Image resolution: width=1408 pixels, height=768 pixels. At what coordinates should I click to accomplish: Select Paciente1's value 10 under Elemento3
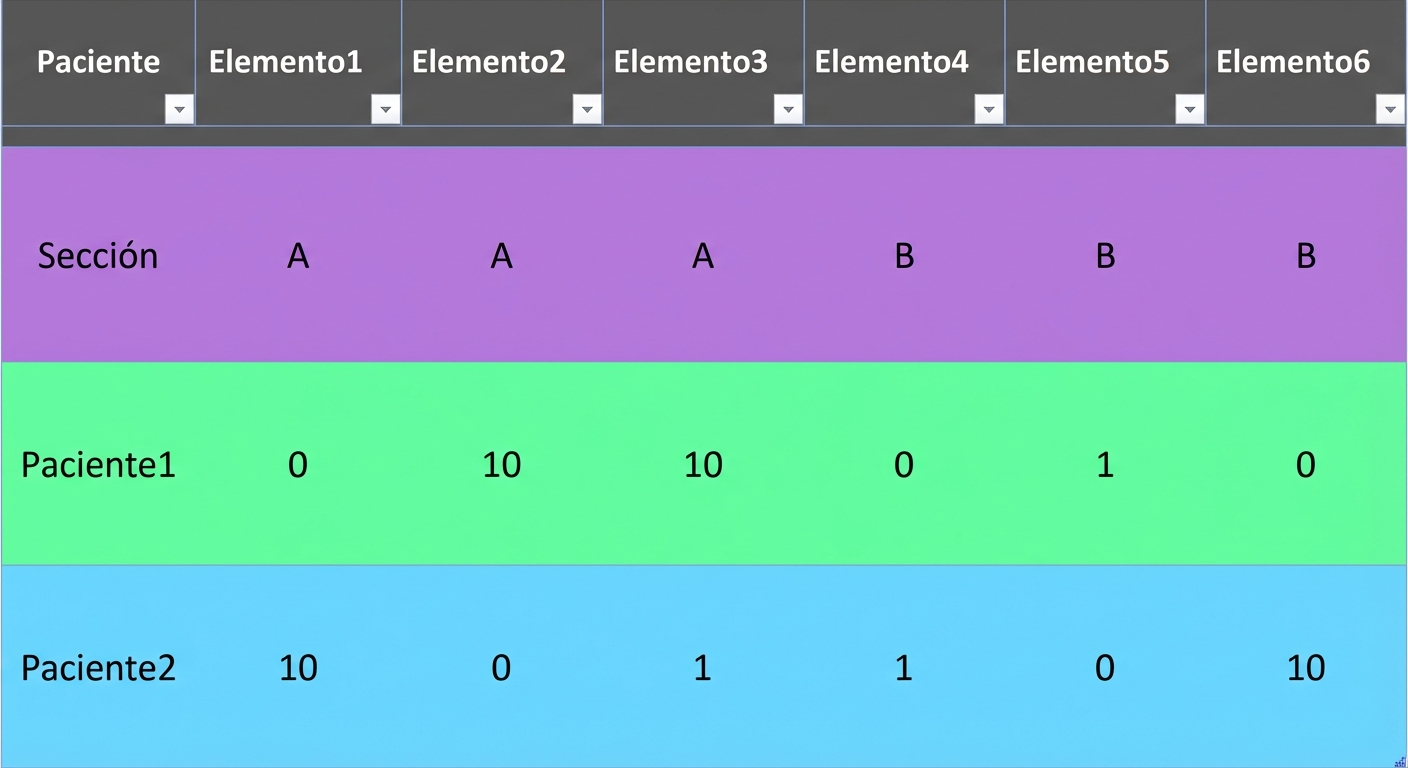702,464
